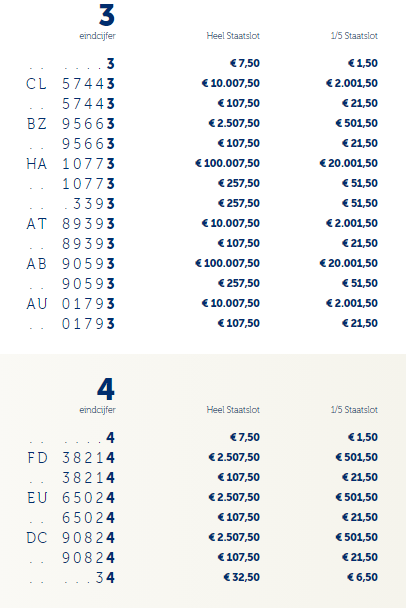Image resolution: width=406 pixels, height=609 pixels.
Task: Click € 20.001,50 in AB 90593 row
Action: click(x=348, y=263)
